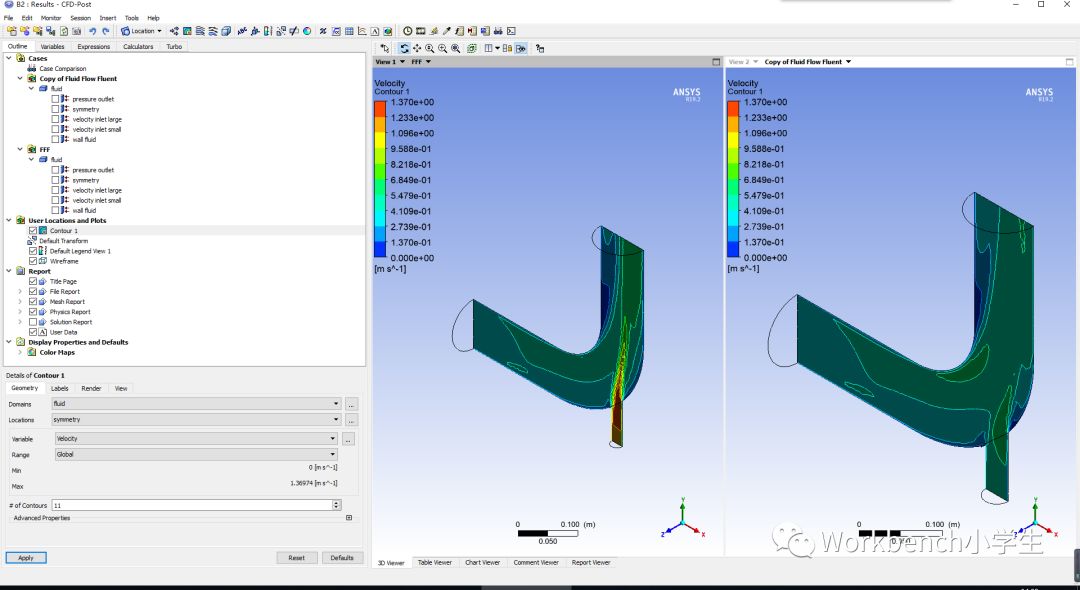
Task: Open the View 1 dropdown arrow
Action: [x=400, y=62]
